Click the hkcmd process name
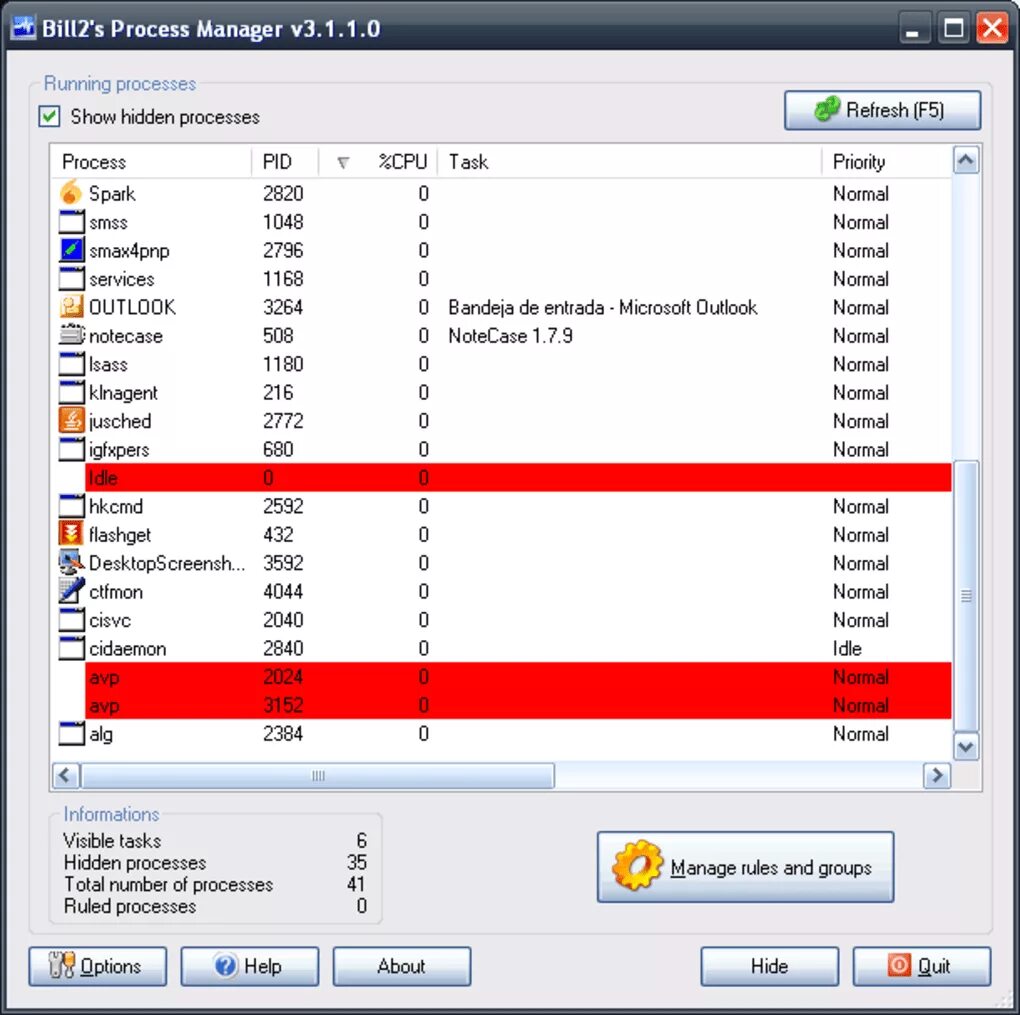Image resolution: width=1020 pixels, height=1015 pixels. pos(116,506)
